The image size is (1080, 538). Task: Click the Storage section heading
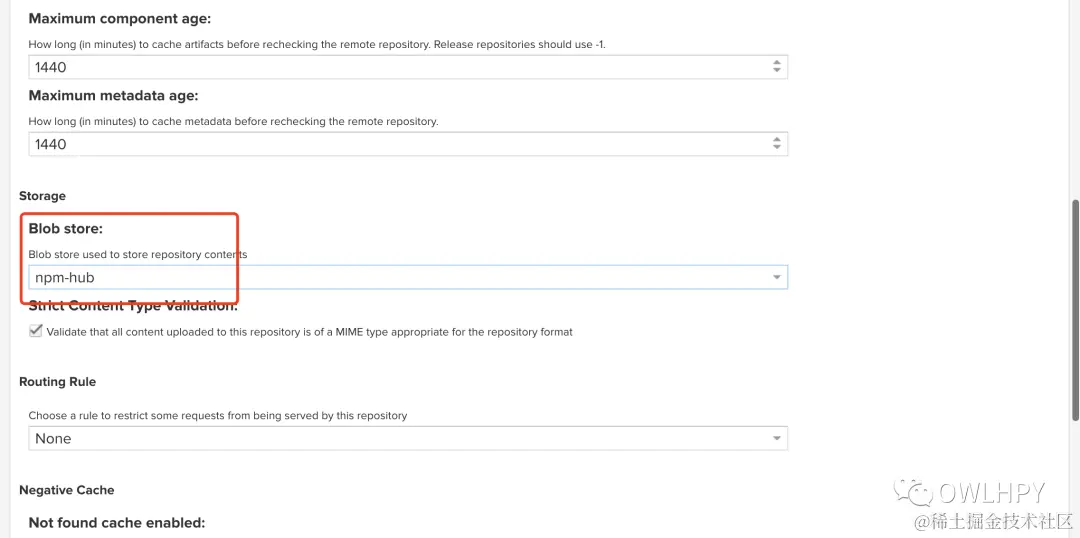click(x=42, y=196)
